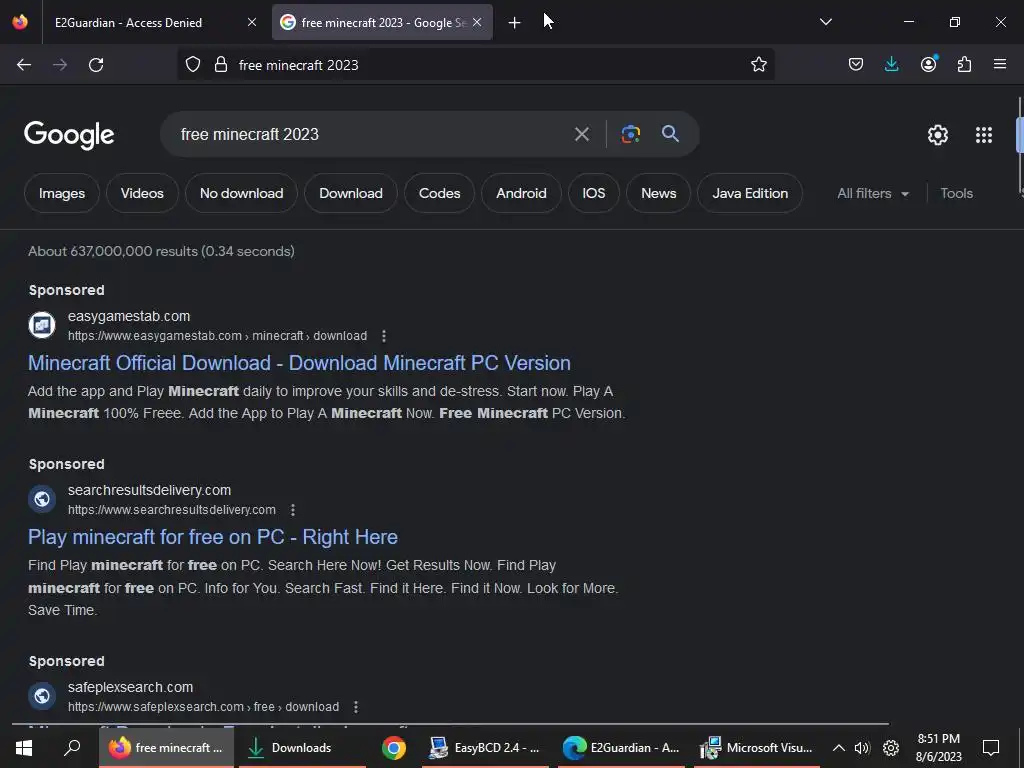
Task: Open the volume control tray icon
Action: pyautogui.click(x=862, y=748)
